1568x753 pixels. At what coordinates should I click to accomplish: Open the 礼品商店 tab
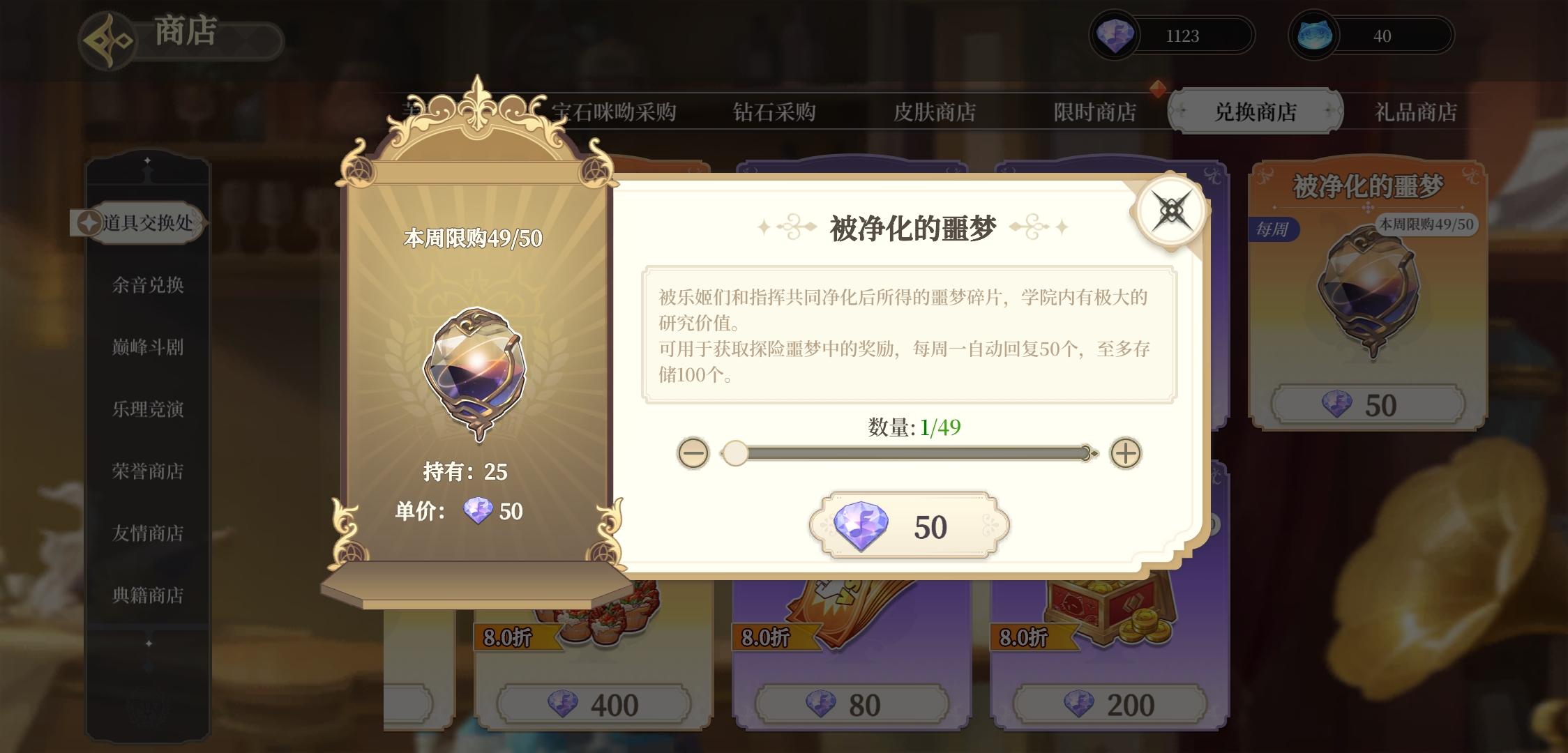tap(1416, 112)
